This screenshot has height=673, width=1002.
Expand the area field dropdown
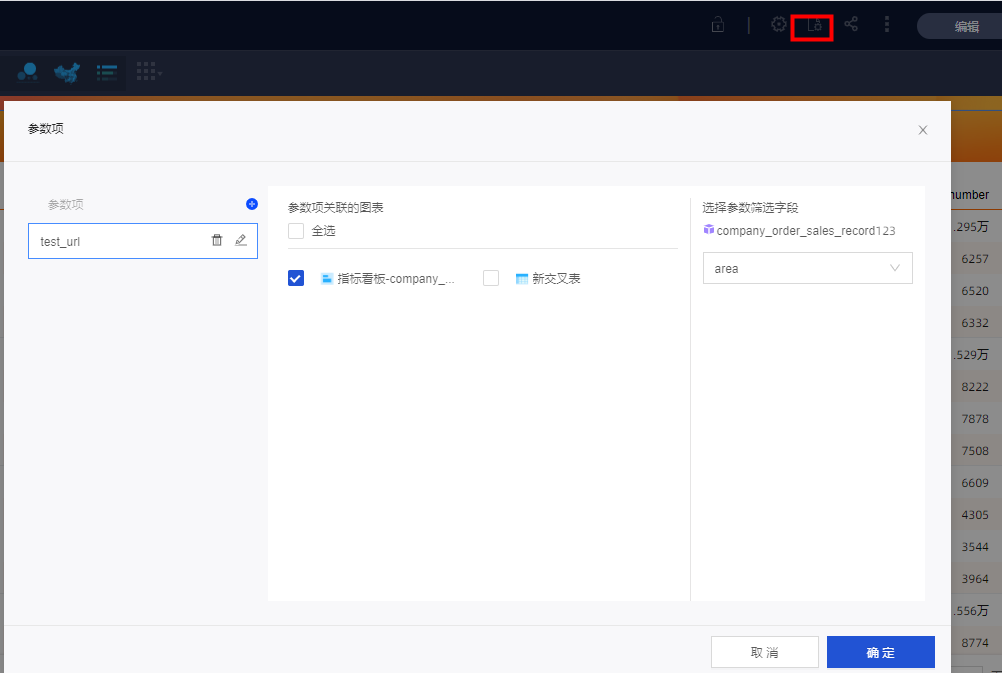click(807, 268)
